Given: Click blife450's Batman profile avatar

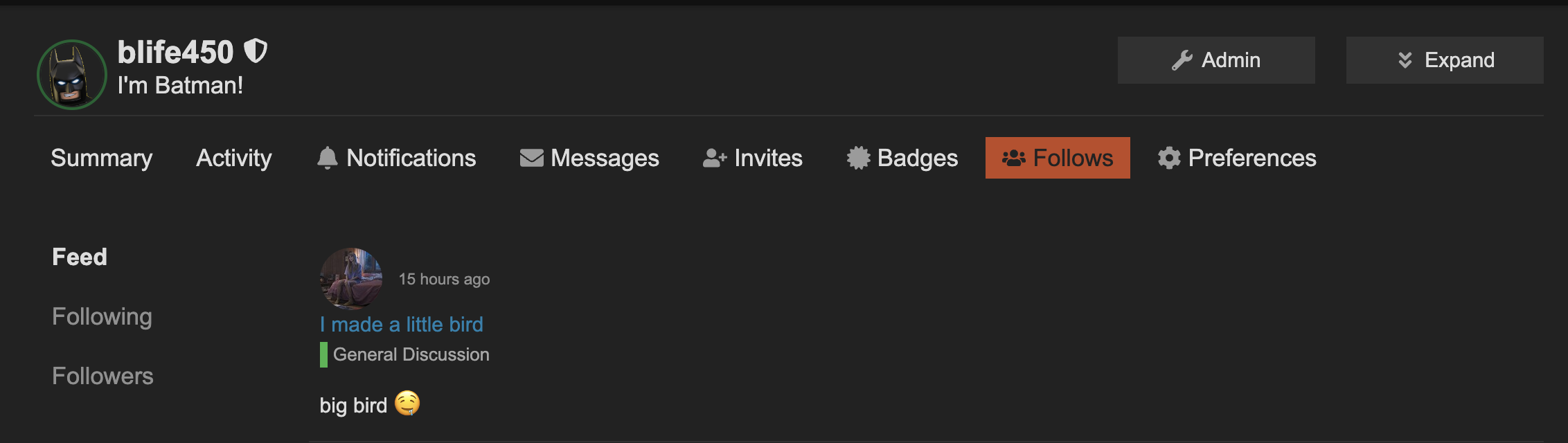Looking at the screenshot, I should pyautogui.click(x=71, y=75).
